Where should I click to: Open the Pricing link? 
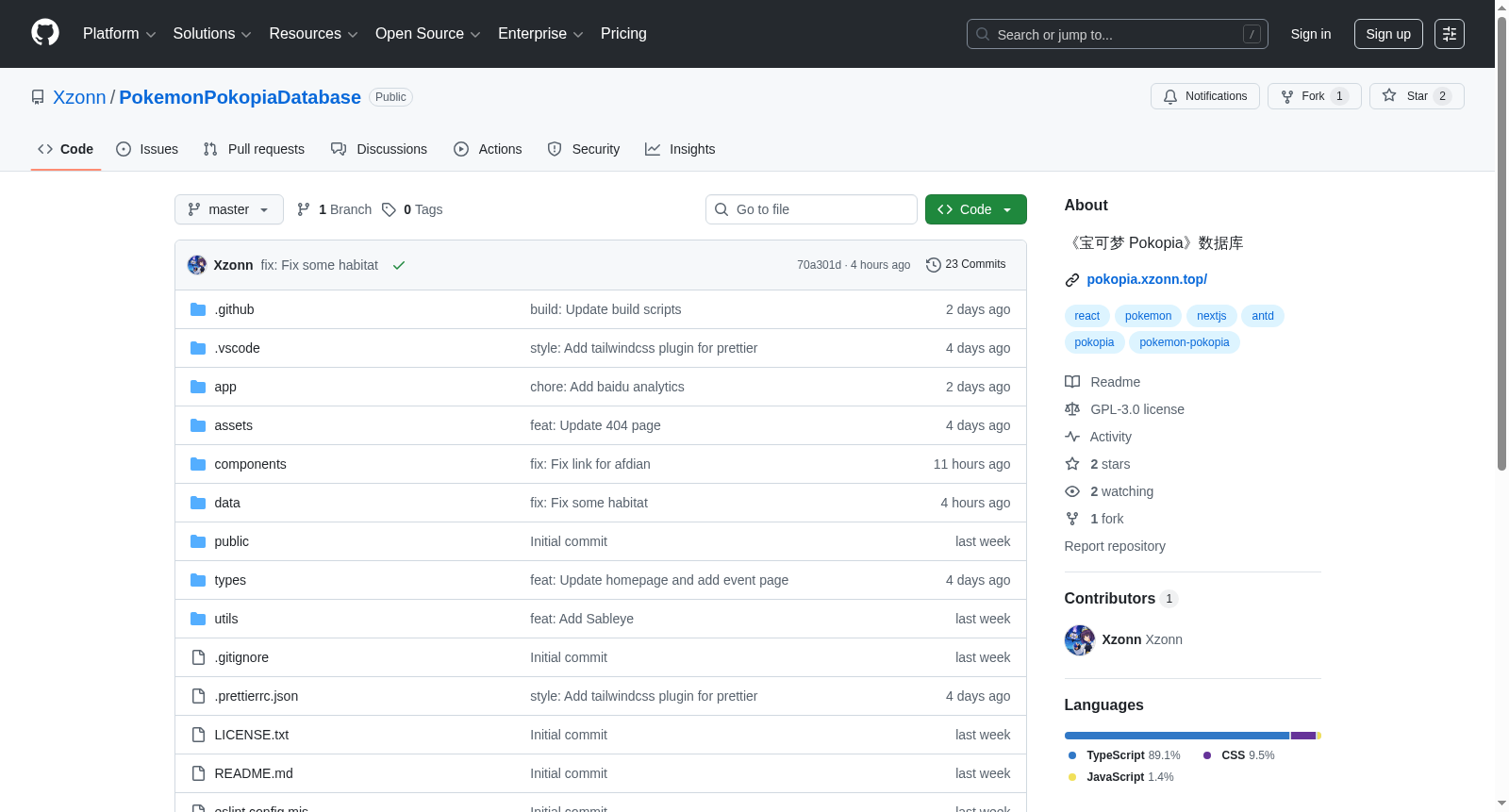623,34
